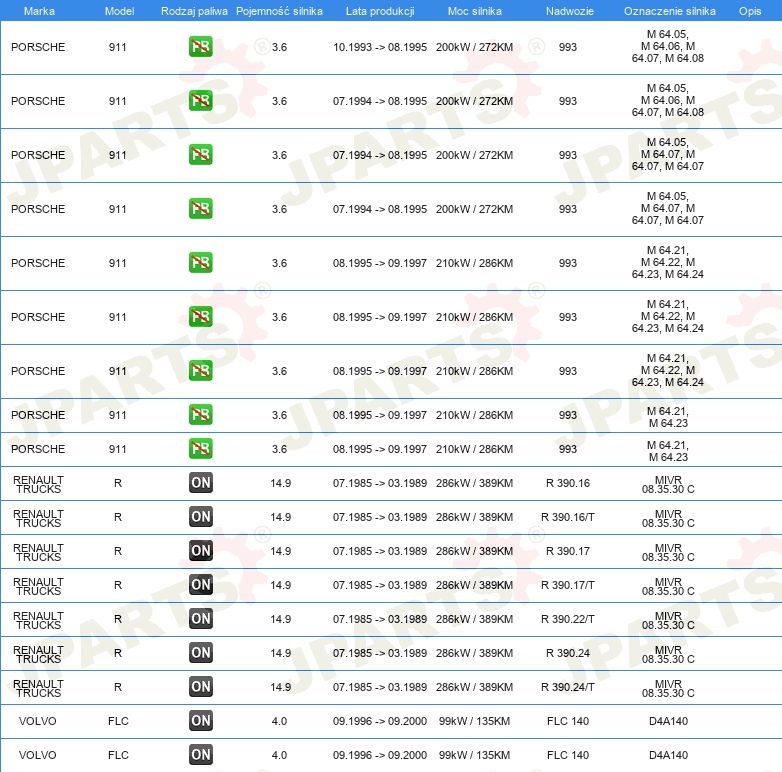Select the Model column header
Image resolution: width=782 pixels, height=772 pixels.
[119, 11]
